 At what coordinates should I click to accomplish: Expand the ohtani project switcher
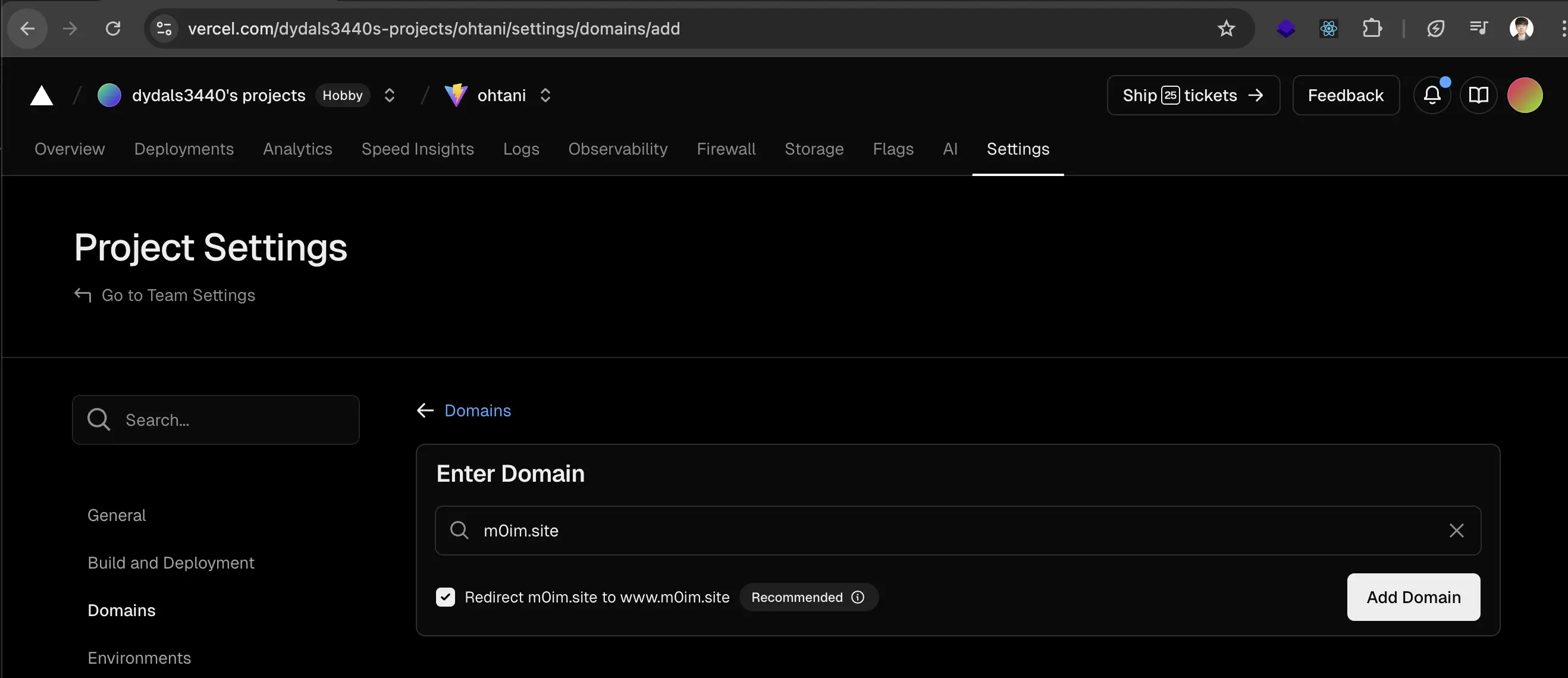pyautogui.click(x=545, y=96)
